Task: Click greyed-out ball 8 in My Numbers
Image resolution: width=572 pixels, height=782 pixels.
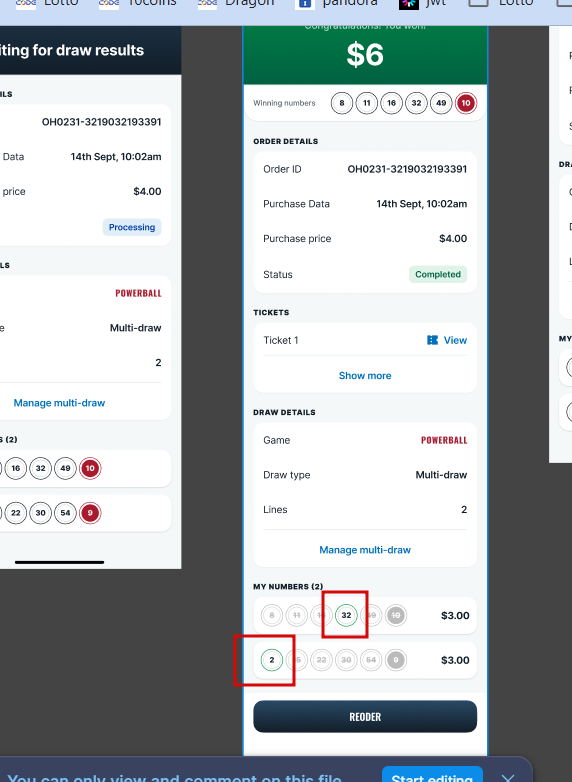Action: (272, 615)
